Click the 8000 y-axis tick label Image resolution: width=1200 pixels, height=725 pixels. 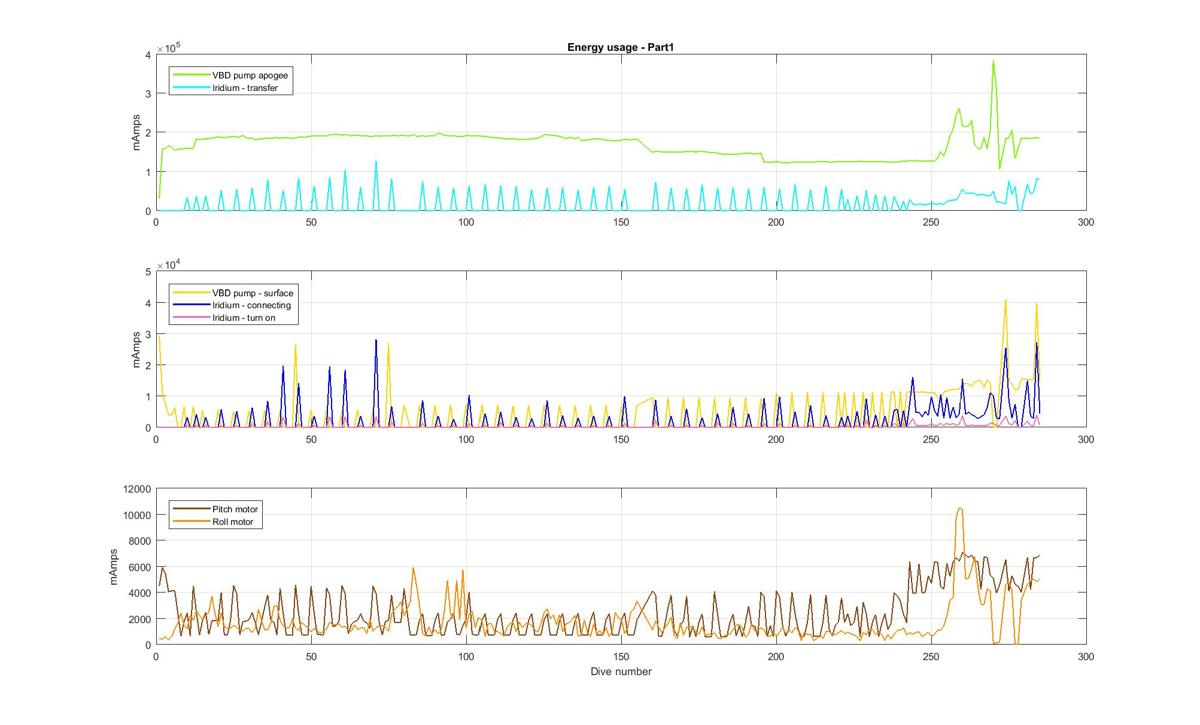coord(140,541)
